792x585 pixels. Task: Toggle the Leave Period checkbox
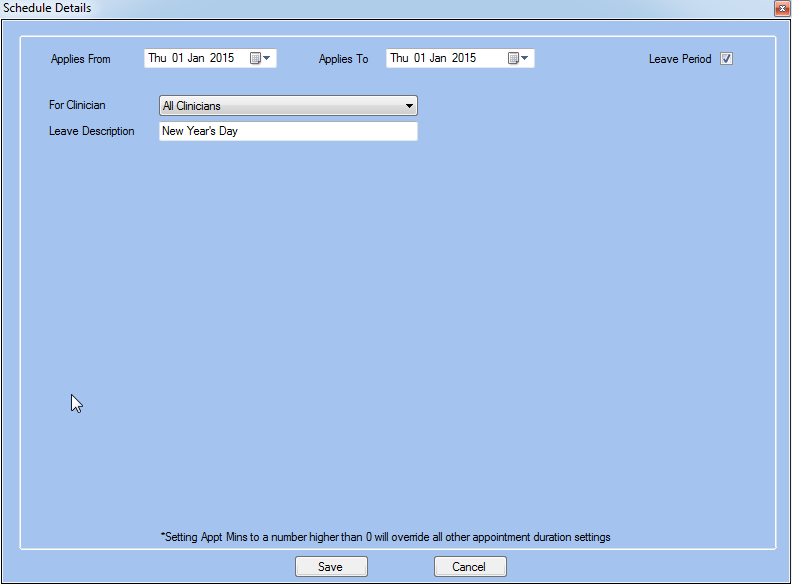point(727,59)
